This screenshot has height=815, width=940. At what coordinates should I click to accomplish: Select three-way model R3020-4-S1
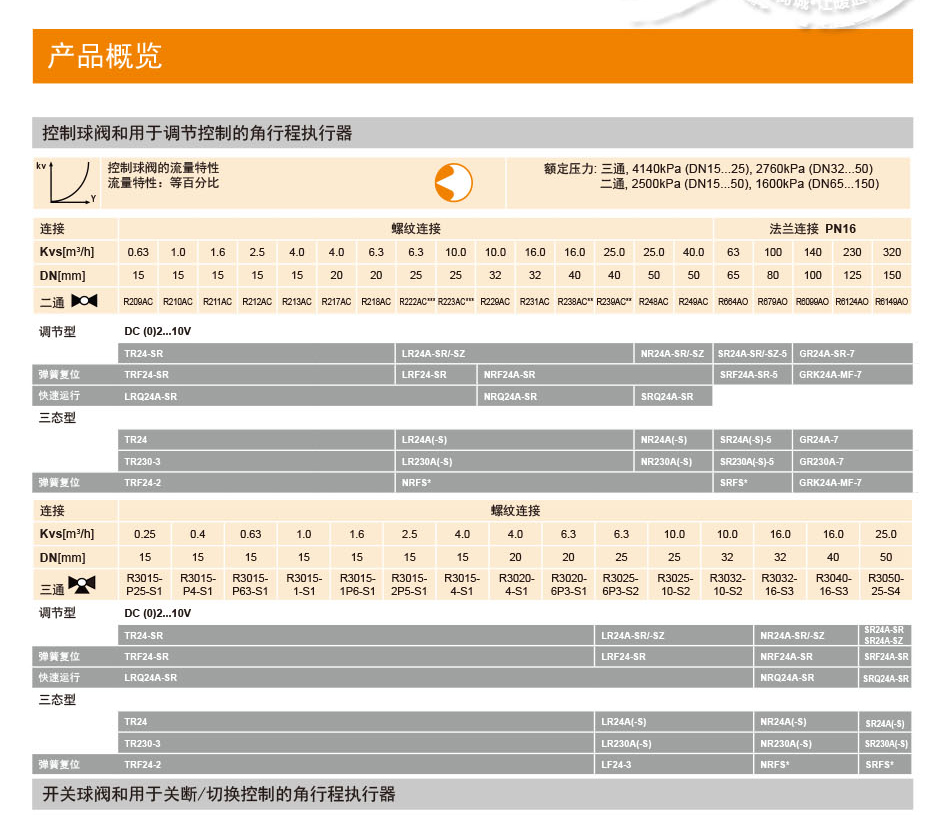(x=516, y=585)
